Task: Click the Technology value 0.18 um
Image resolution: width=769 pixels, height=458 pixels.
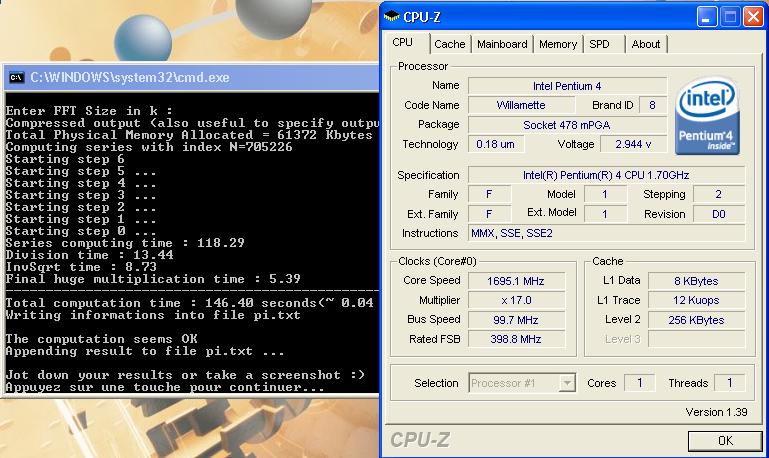Action: [x=495, y=144]
